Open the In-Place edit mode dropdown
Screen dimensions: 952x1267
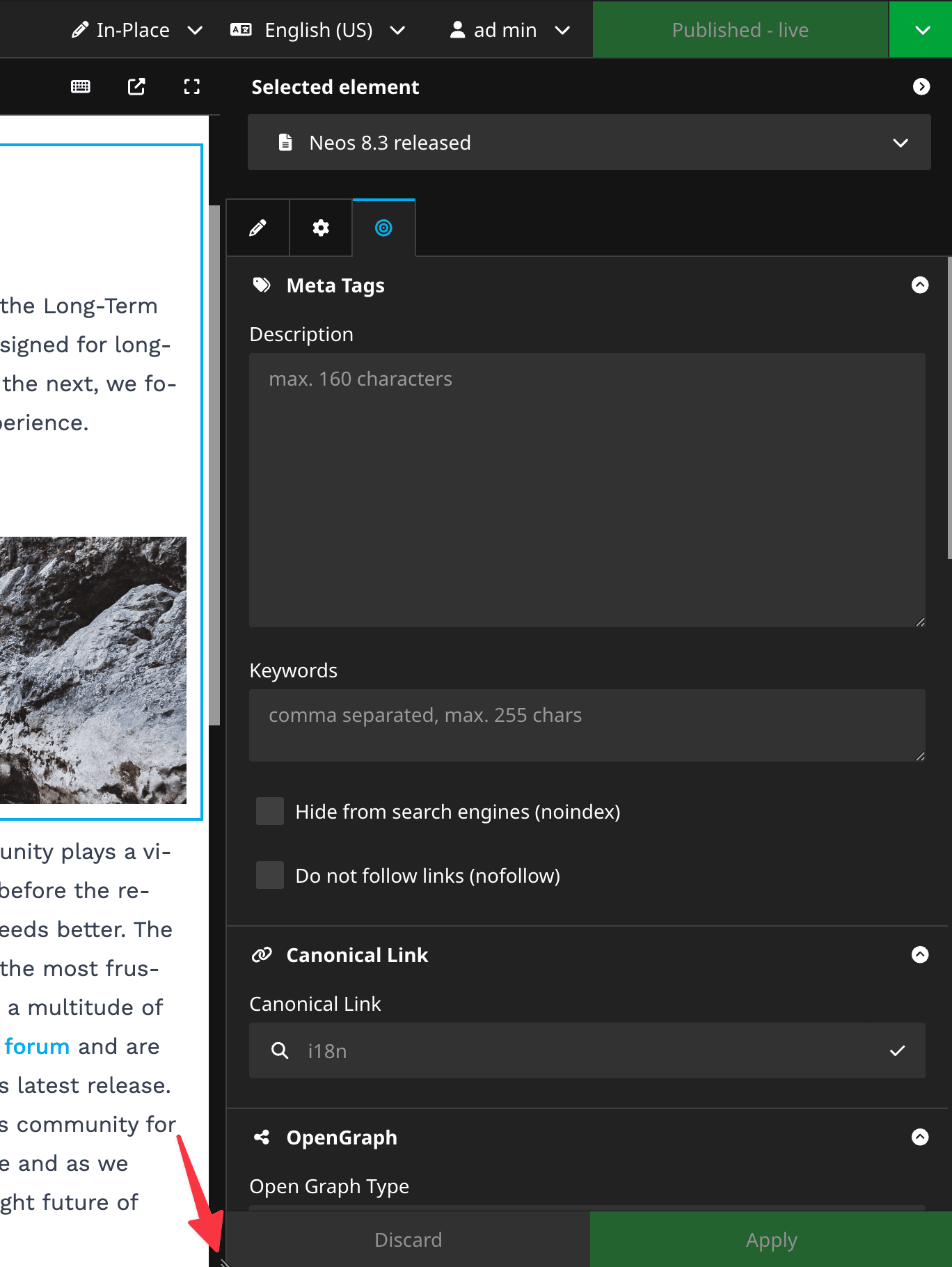(x=137, y=30)
